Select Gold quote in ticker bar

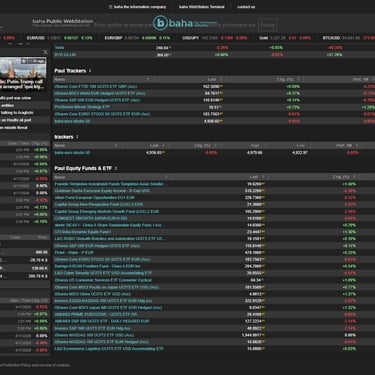[263, 38]
